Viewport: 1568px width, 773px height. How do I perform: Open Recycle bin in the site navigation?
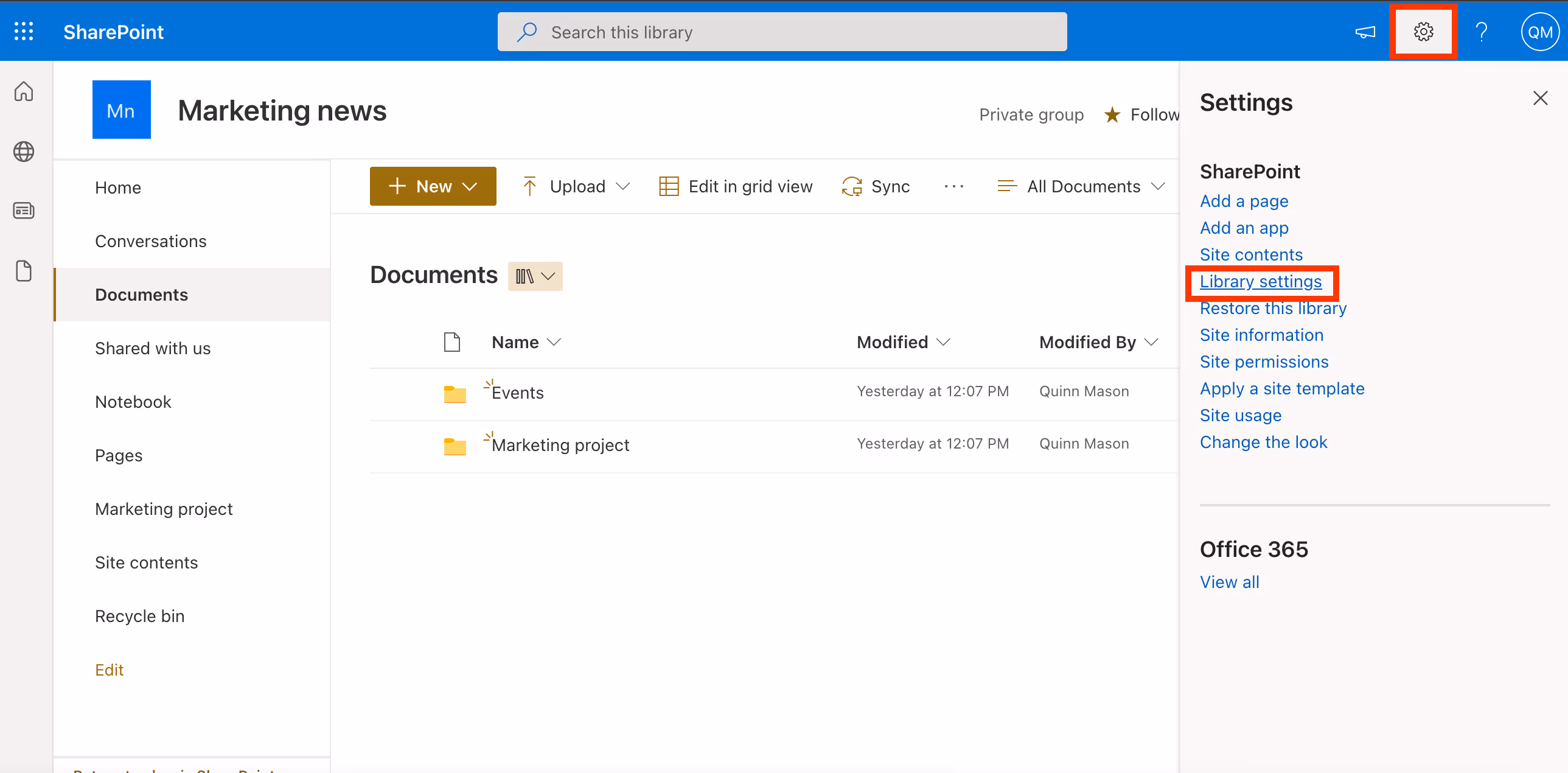pos(139,616)
